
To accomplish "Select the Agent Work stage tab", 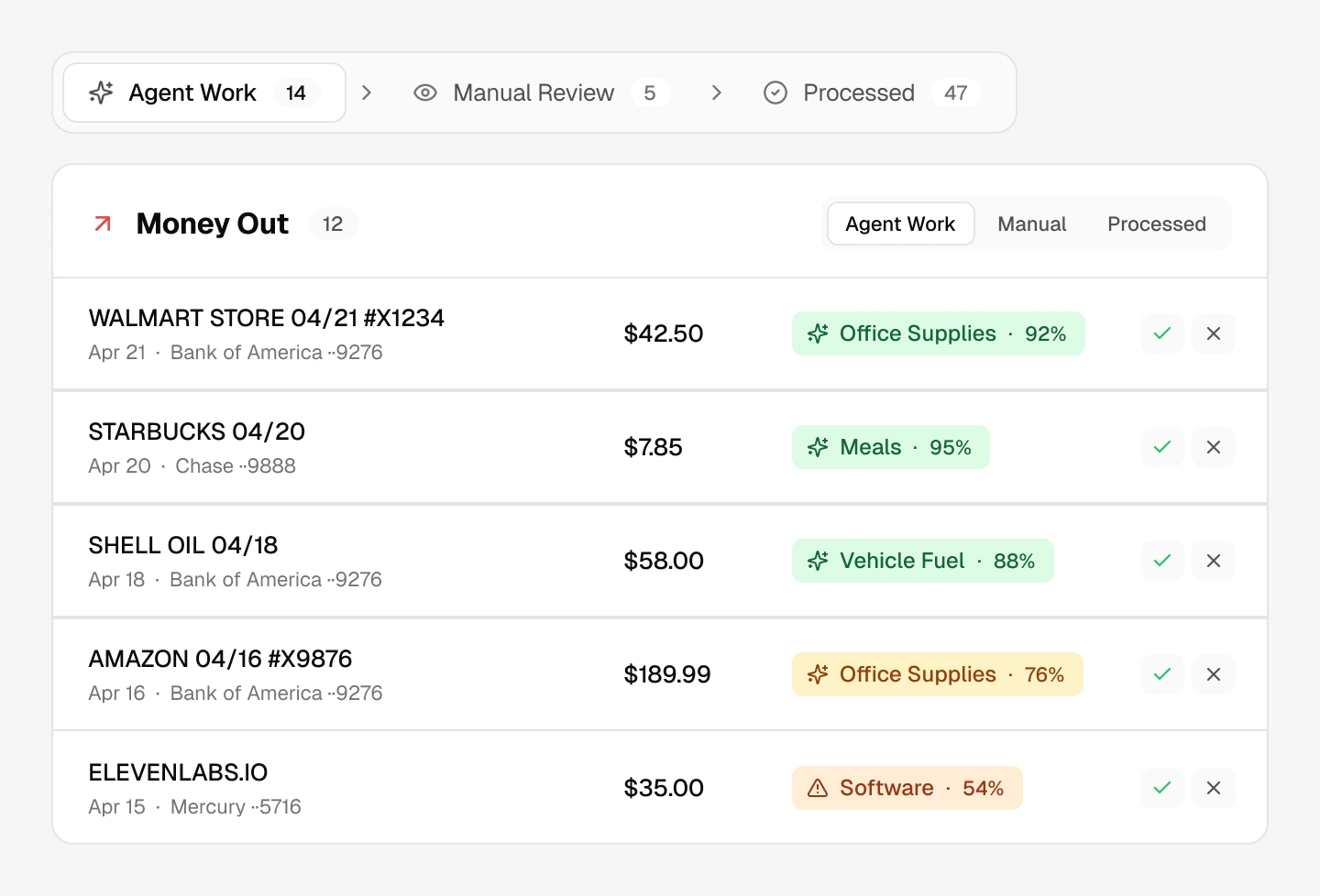I will (x=204, y=93).
